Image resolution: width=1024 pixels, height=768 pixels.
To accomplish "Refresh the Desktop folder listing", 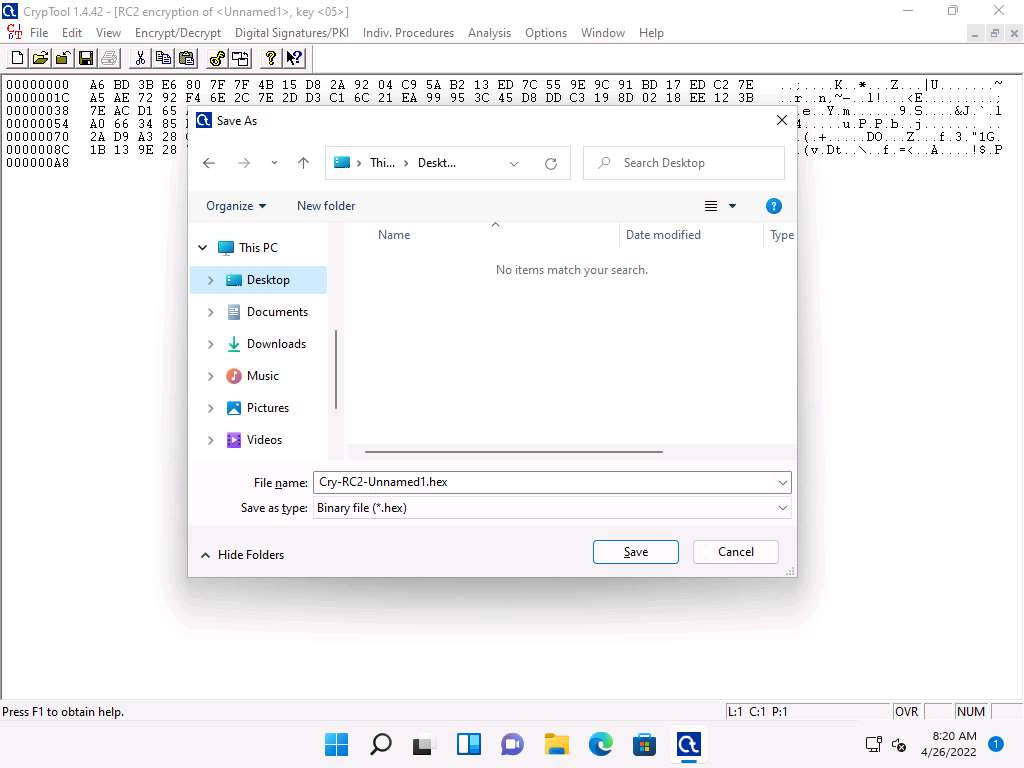I will pos(550,163).
